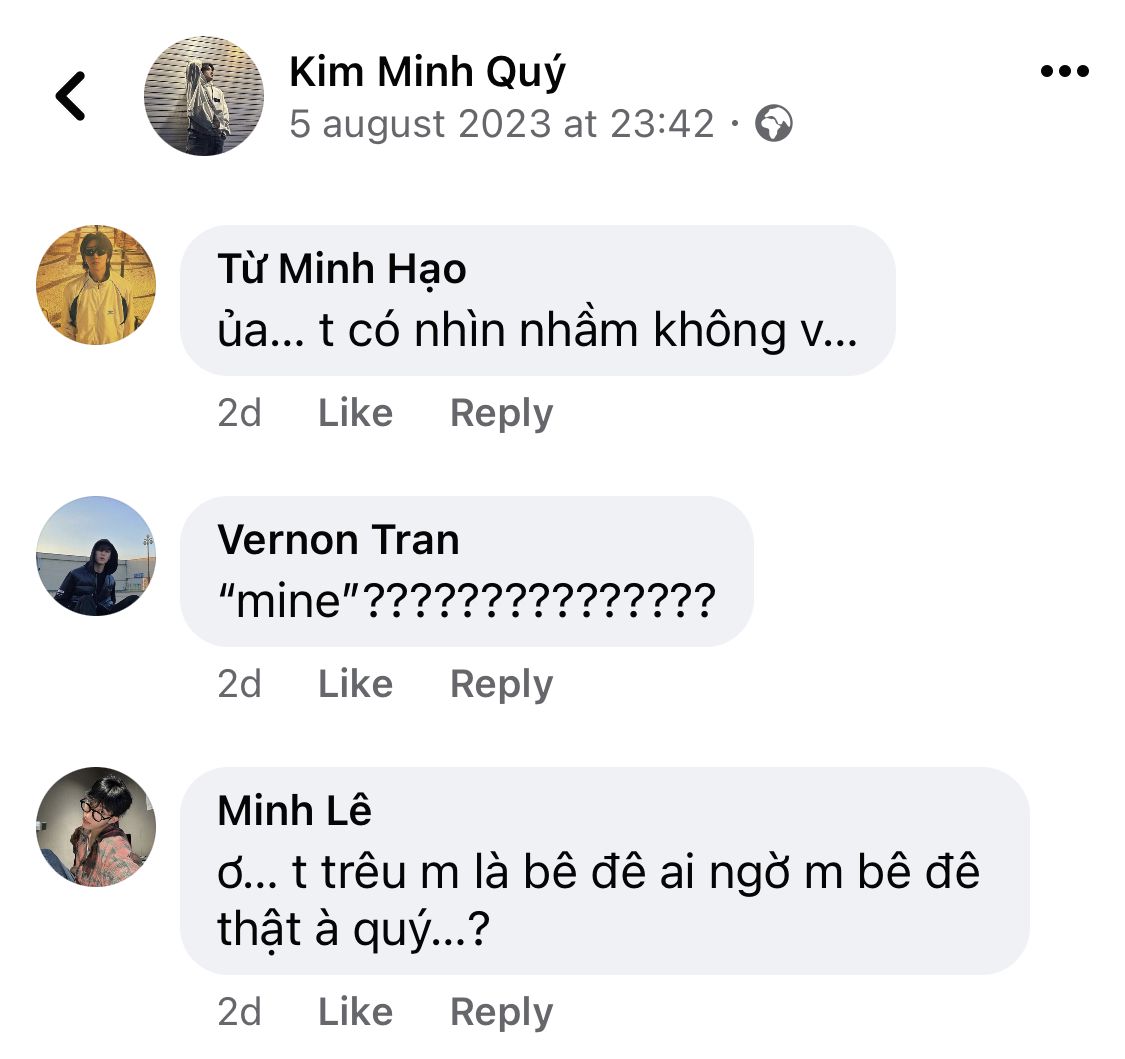Viewport: 1125px width, 1059px height.
Task: Open Kim Minh Quý profile name link
Action: (427, 71)
